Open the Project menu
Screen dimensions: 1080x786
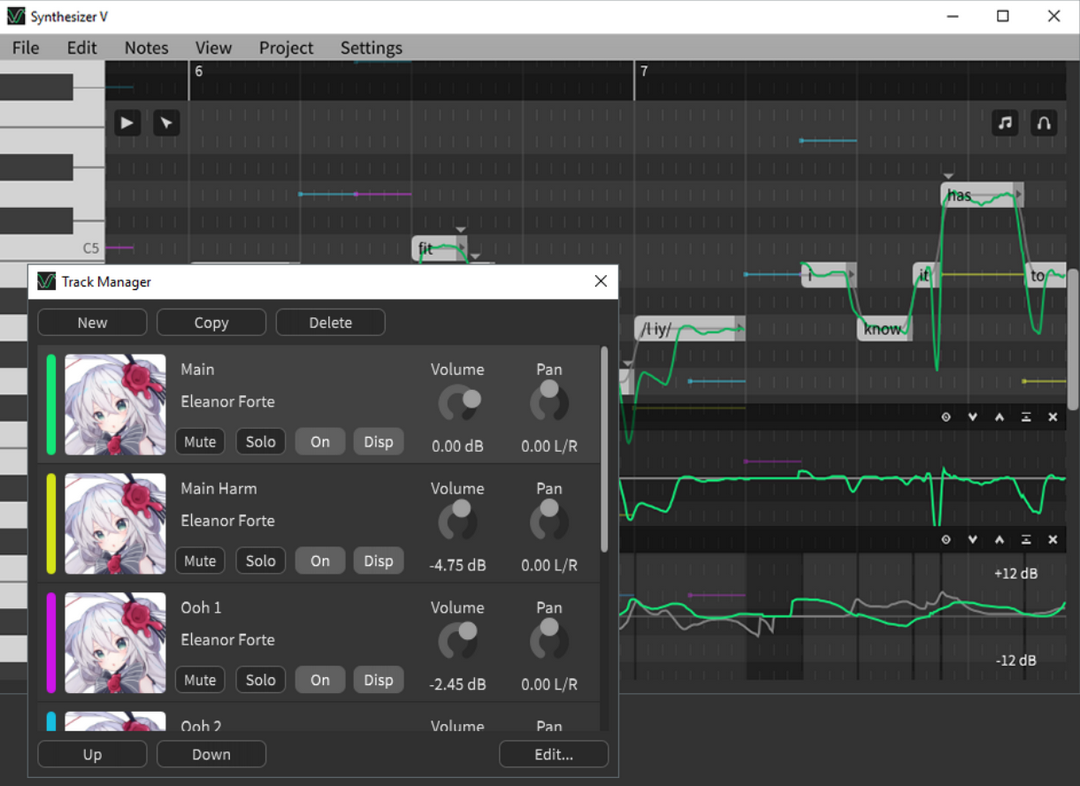click(x=286, y=48)
